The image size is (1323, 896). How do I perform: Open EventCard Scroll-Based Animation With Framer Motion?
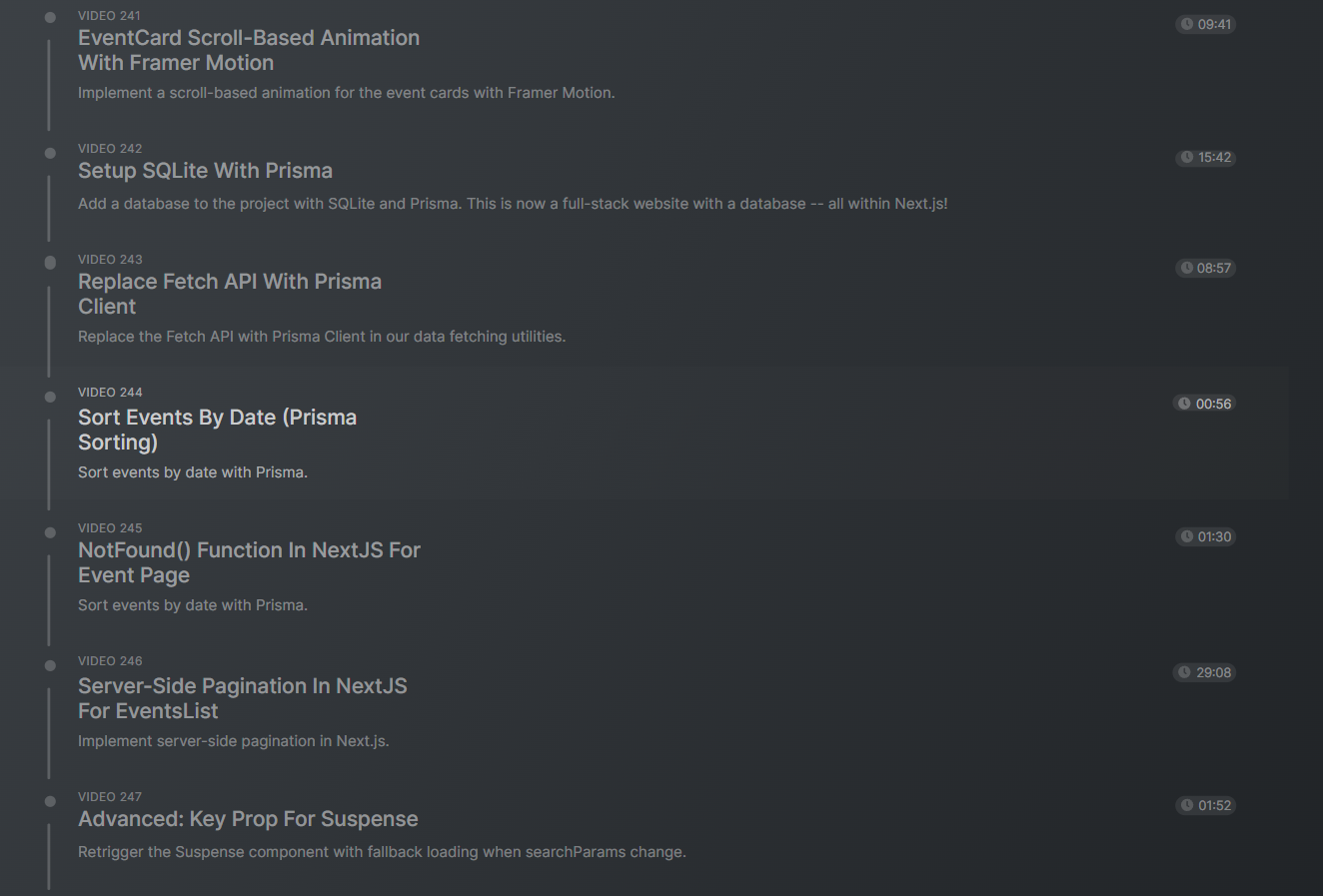coord(249,50)
